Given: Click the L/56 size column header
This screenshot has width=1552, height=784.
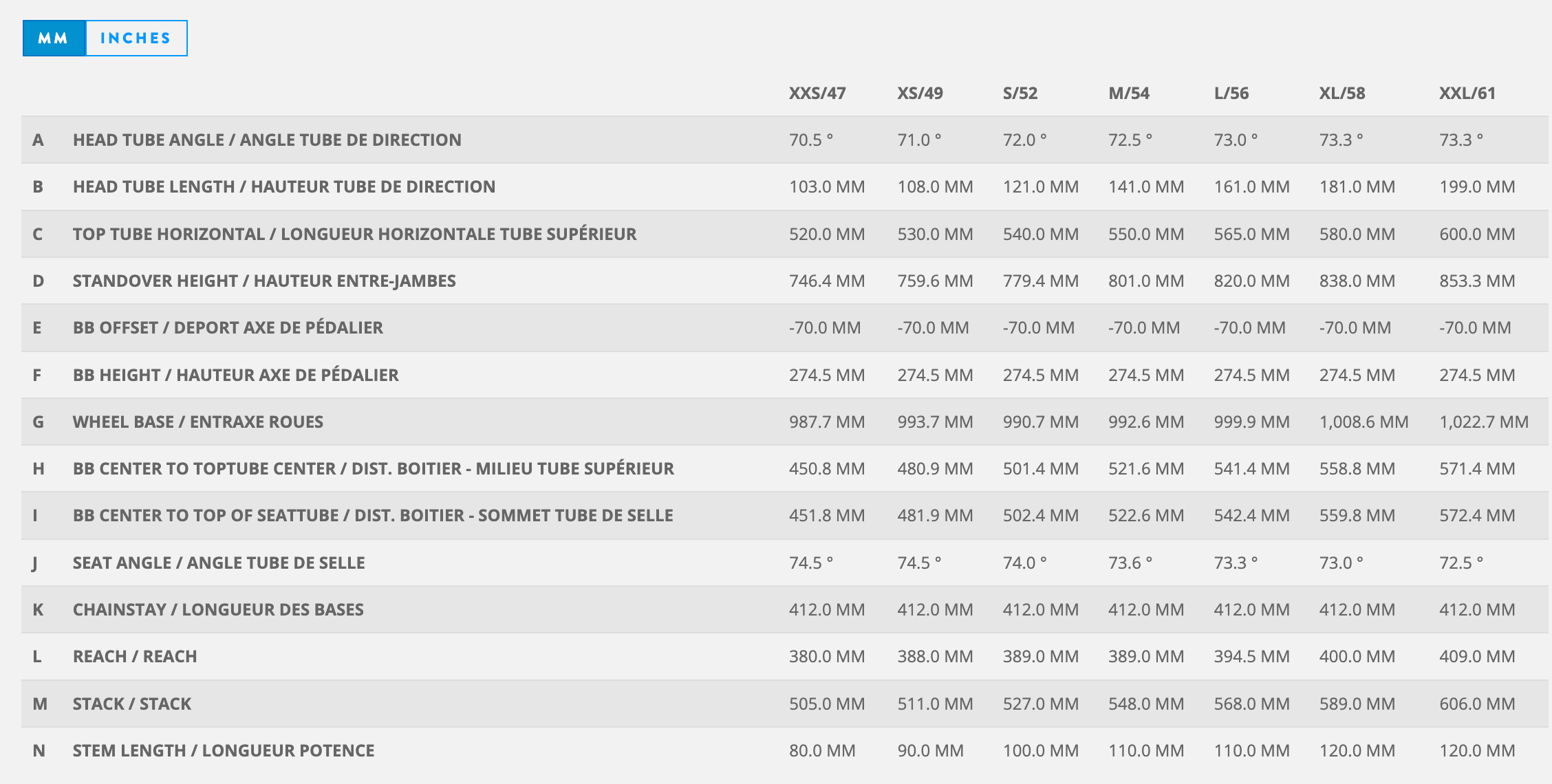Looking at the screenshot, I should [1231, 94].
